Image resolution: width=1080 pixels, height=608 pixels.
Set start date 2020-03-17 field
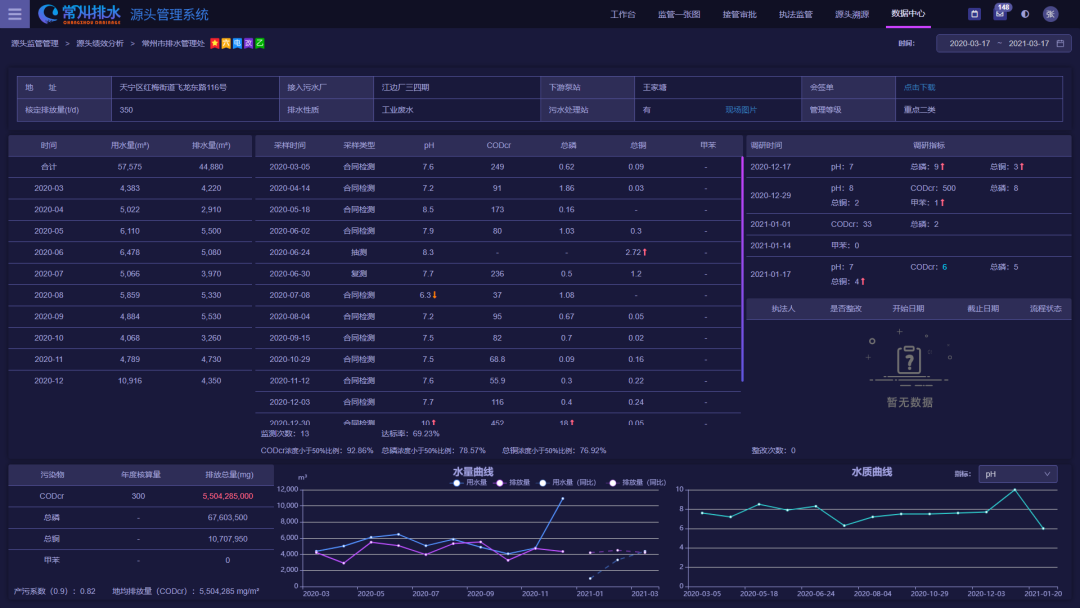coord(970,44)
